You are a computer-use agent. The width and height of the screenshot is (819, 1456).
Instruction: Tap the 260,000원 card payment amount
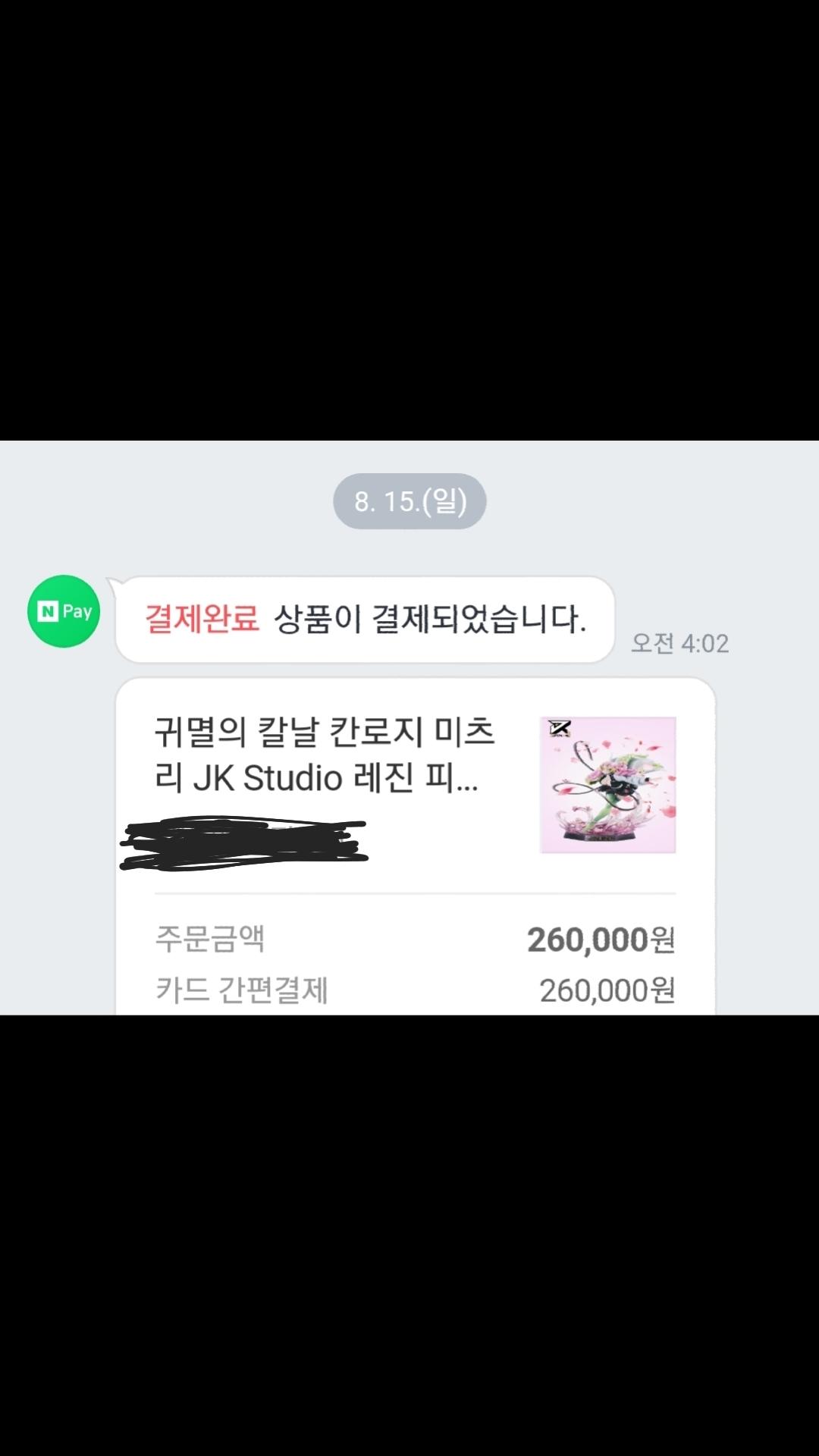(x=607, y=990)
